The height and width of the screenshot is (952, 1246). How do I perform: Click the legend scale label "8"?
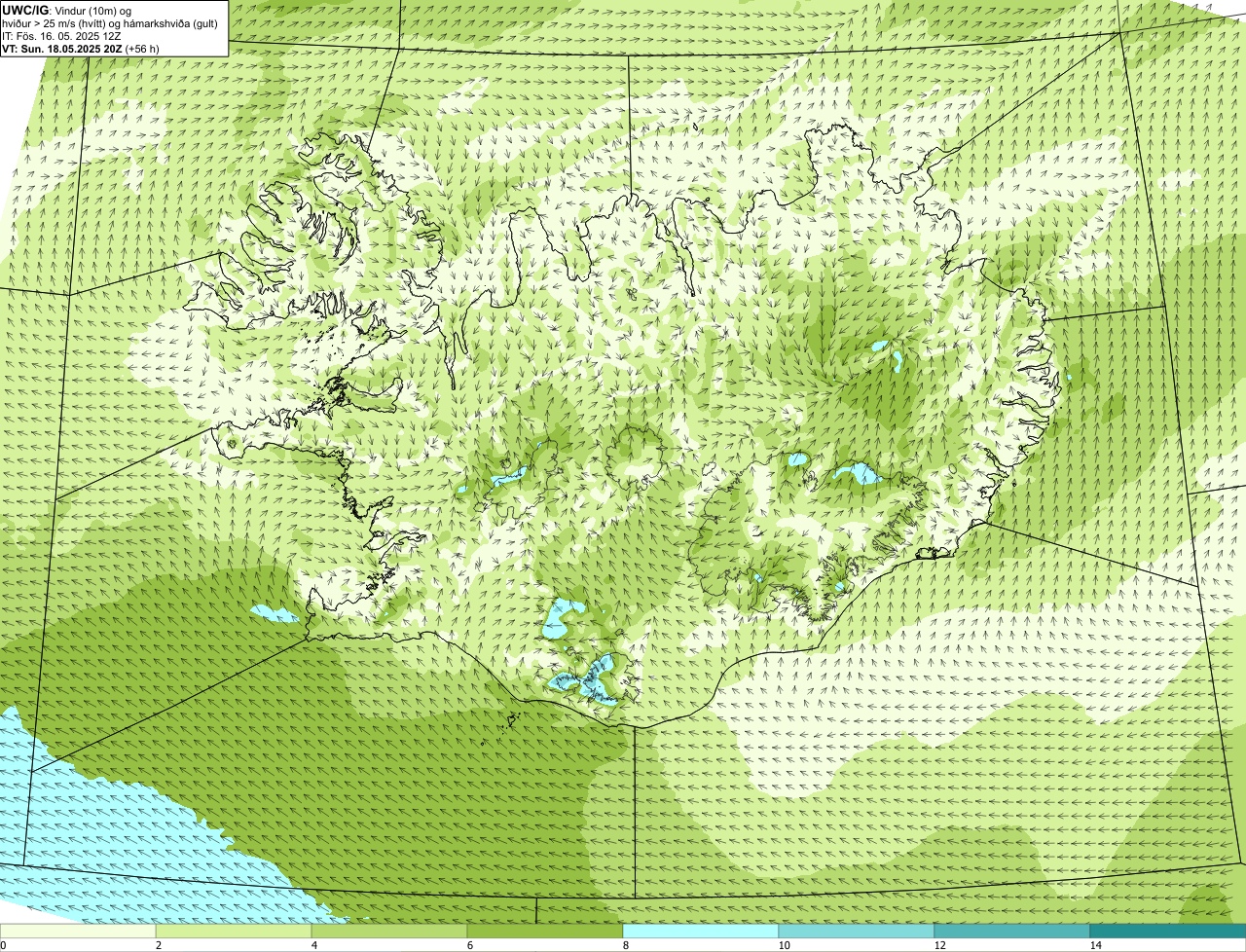[625, 945]
